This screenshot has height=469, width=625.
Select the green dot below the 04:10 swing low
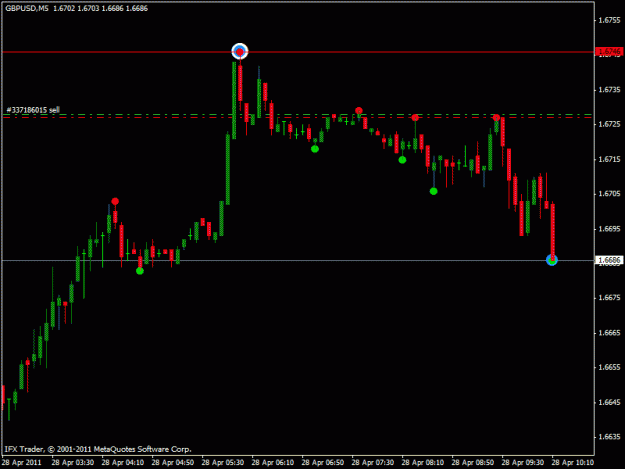(x=140, y=271)
